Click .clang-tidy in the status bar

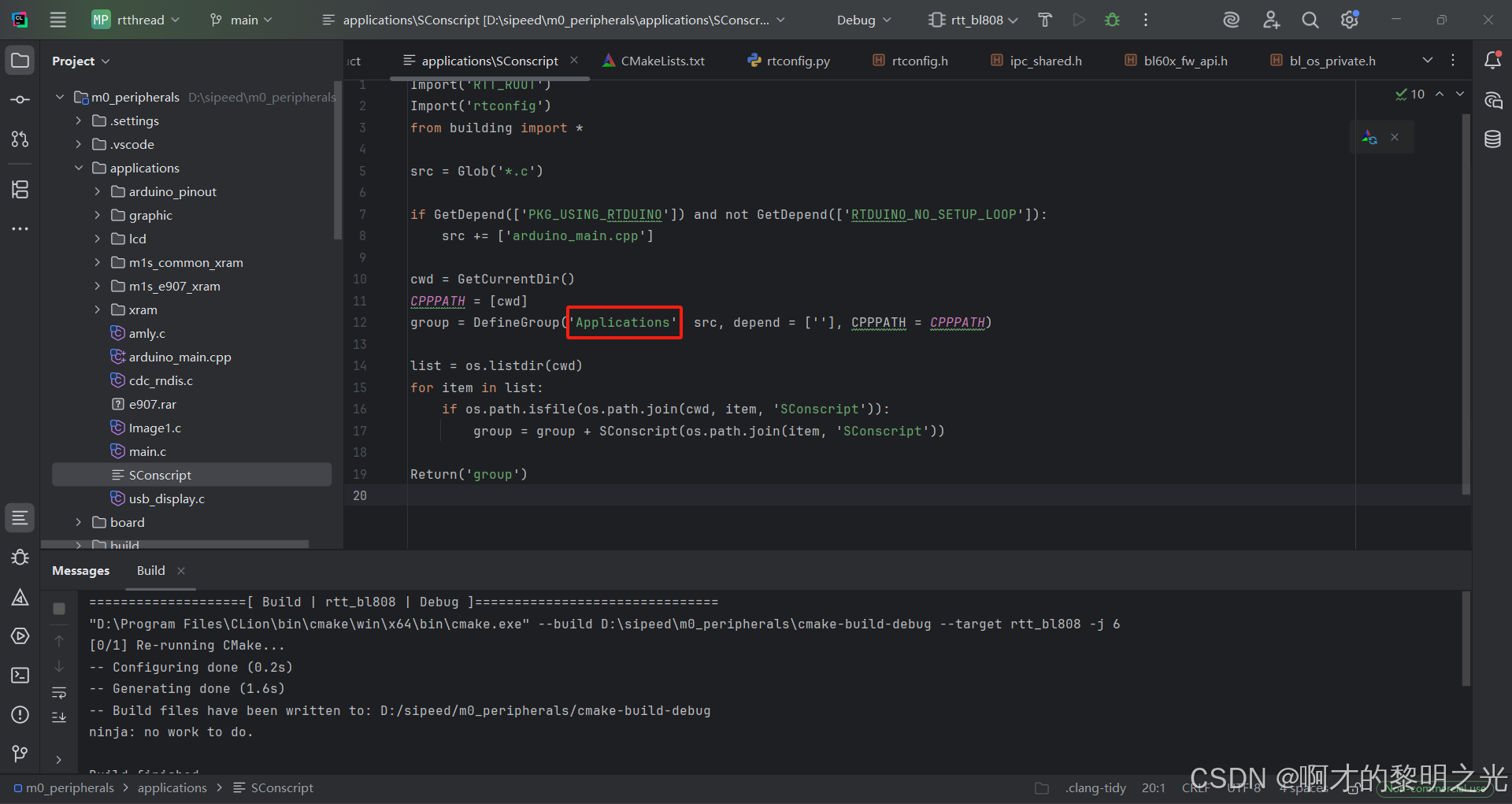pyautogui.click(x=1095, y=787)
